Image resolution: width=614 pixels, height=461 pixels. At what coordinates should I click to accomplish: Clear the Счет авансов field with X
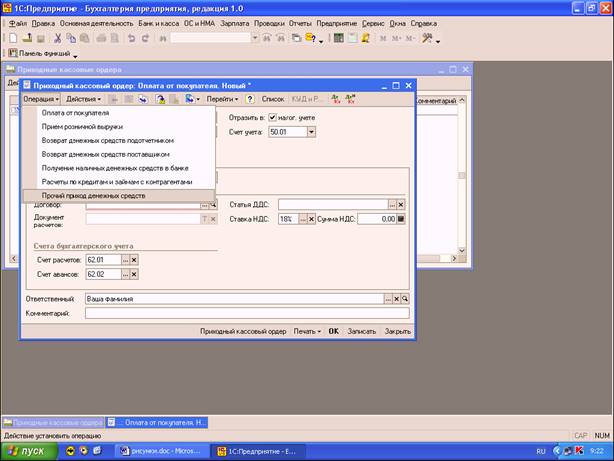click(134, 274)
